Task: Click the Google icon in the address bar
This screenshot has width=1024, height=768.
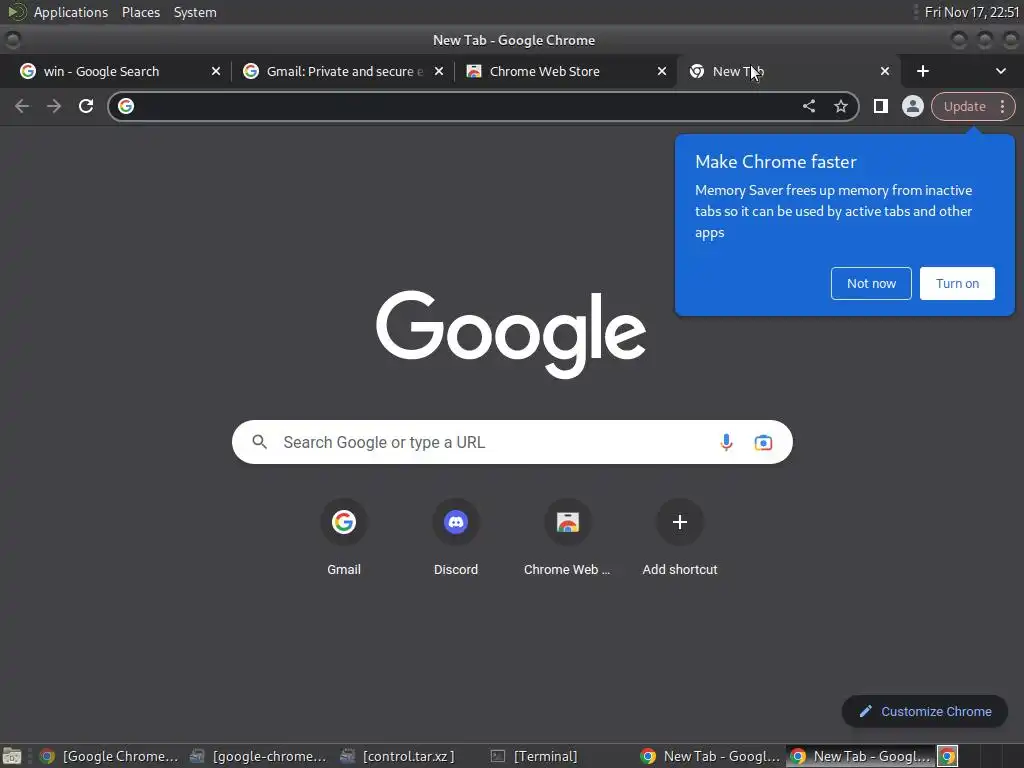Action: coord(126,106)
